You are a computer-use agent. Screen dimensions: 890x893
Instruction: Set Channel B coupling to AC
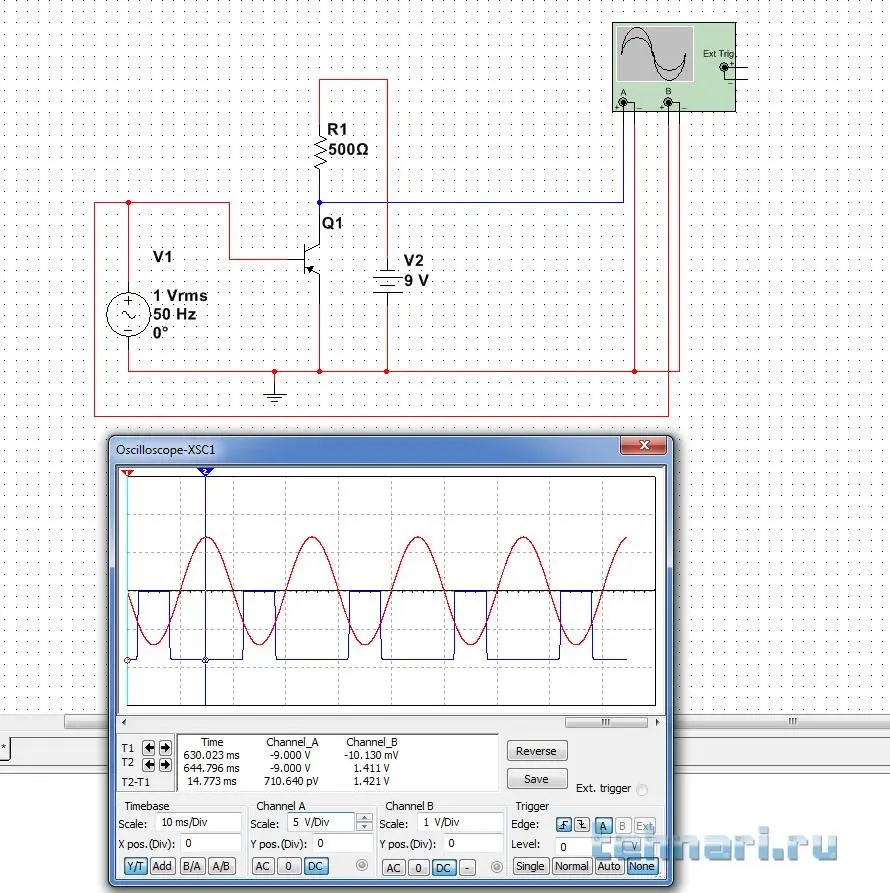(393, 868)
